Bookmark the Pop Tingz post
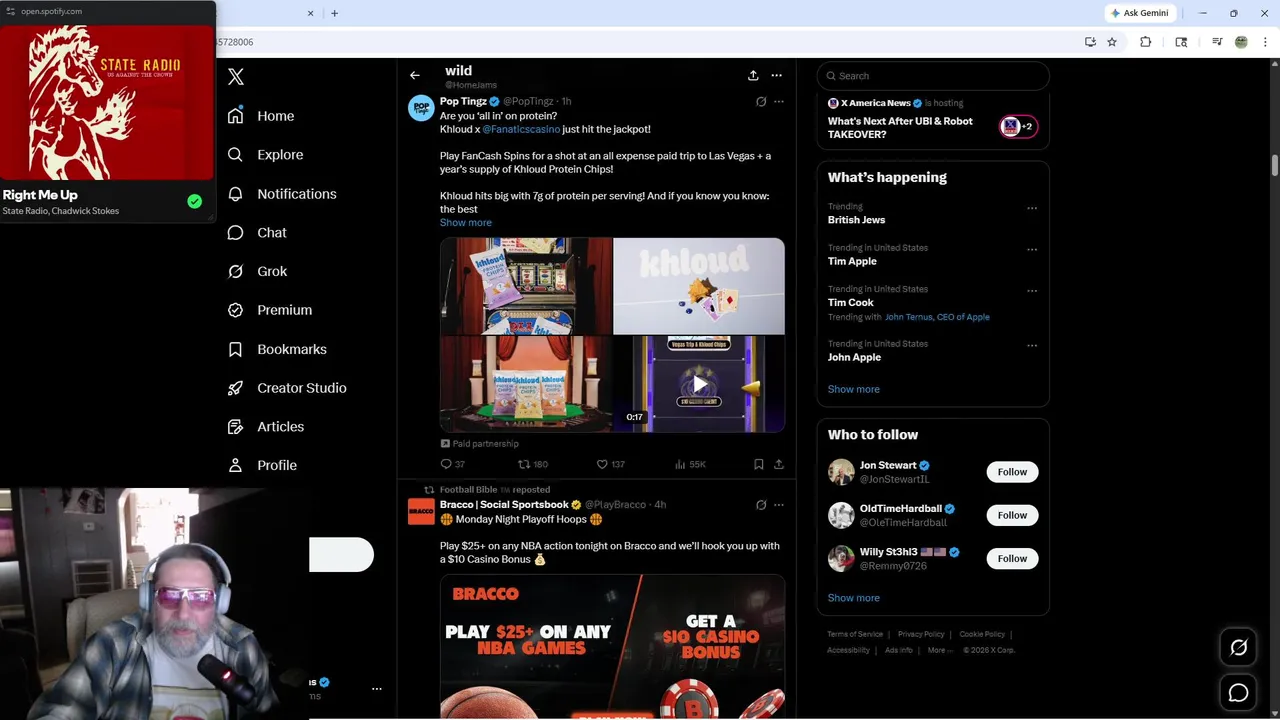This screenshot has height=720, width=1280. (759, 464)
